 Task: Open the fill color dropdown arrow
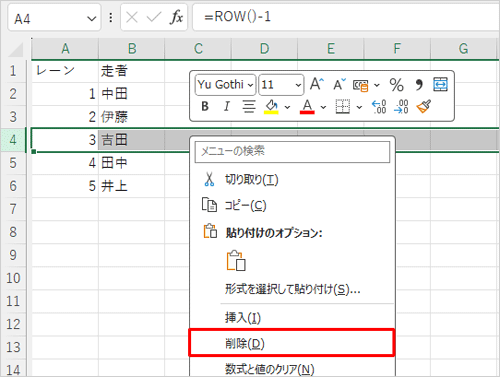287,107
